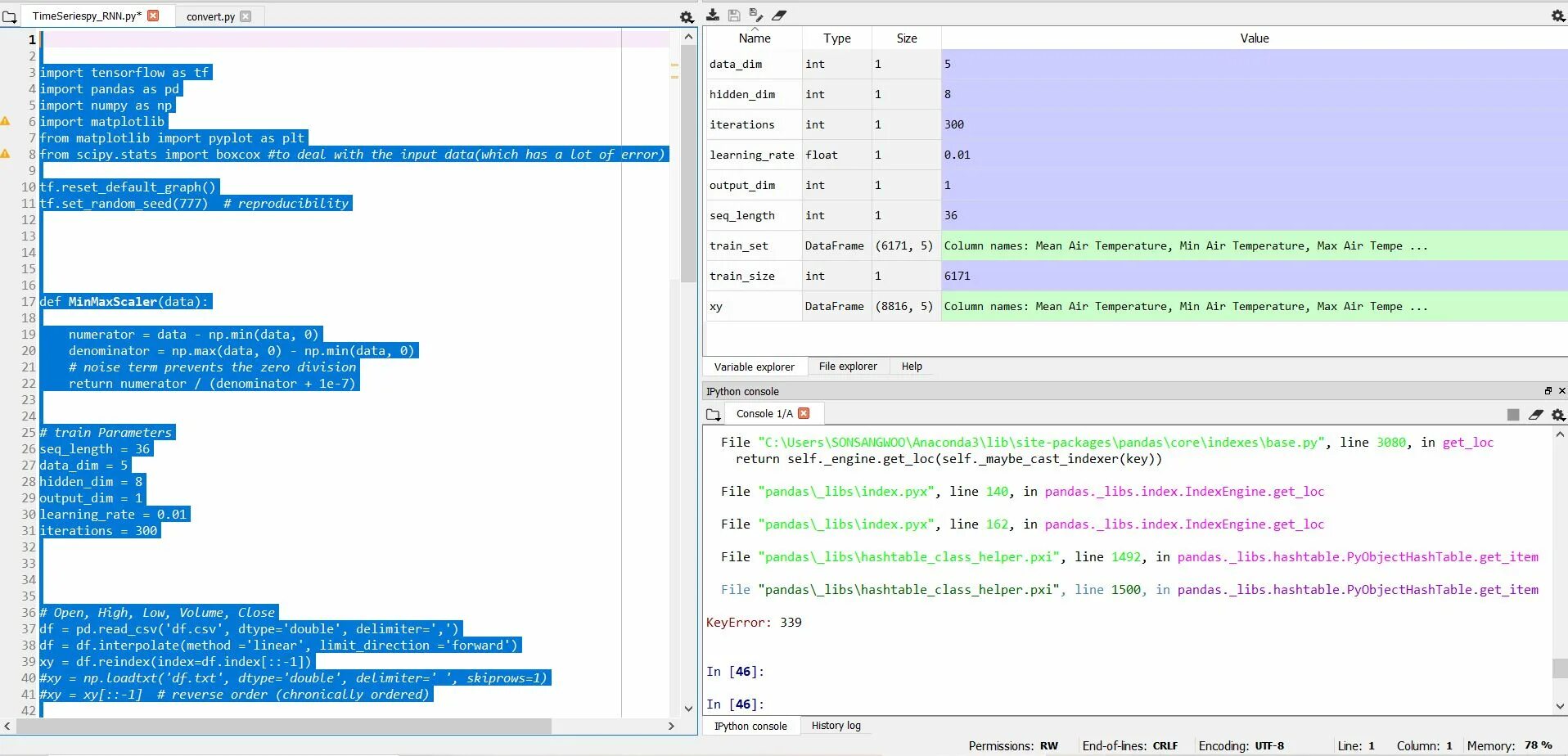Select the hidden_dim variable name
Screen dimensions: 1568x756
pyautogui.click(x=741, y=94)
